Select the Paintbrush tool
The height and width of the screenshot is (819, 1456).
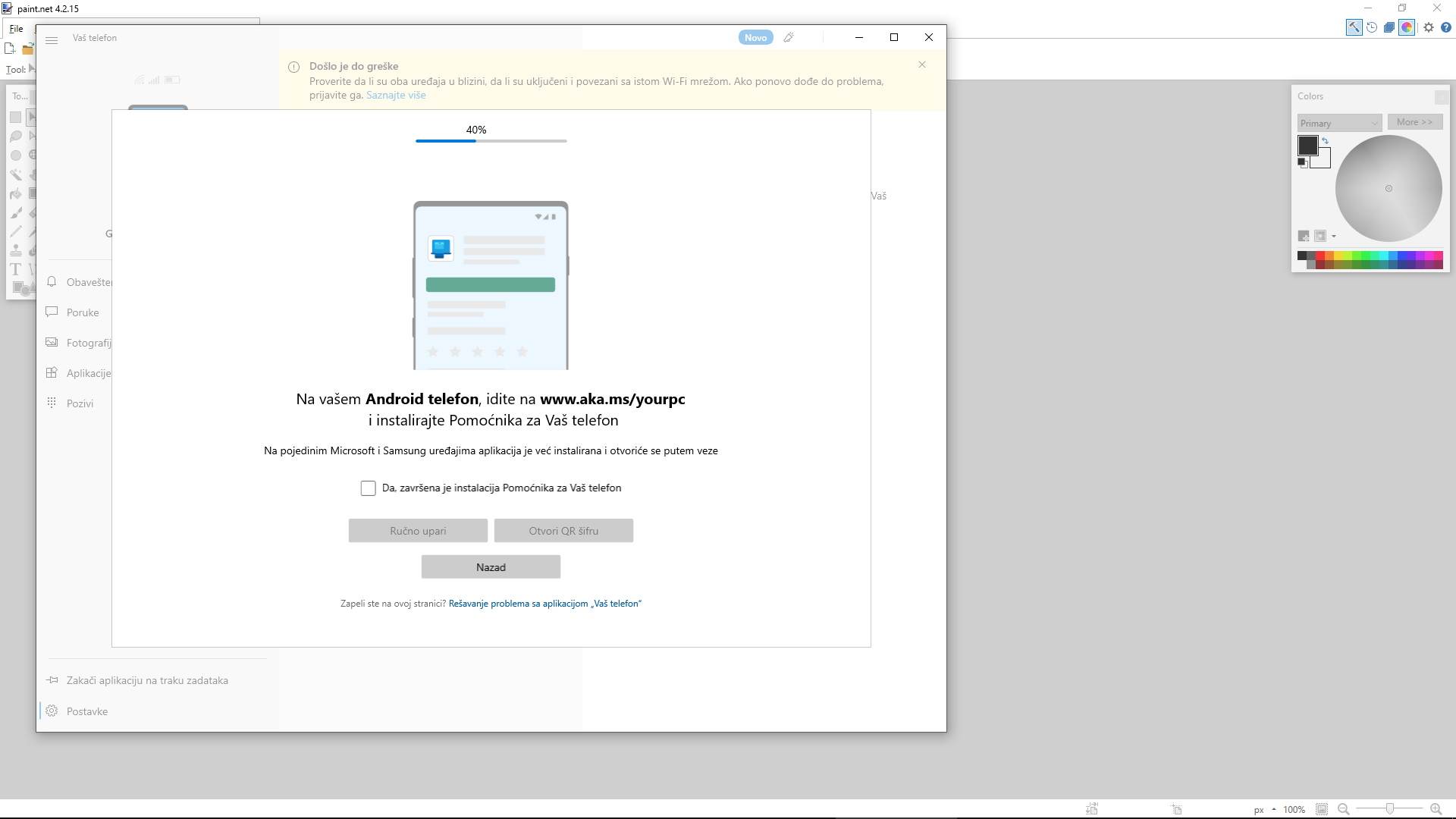pyautogui.click(x=15, y=212)
